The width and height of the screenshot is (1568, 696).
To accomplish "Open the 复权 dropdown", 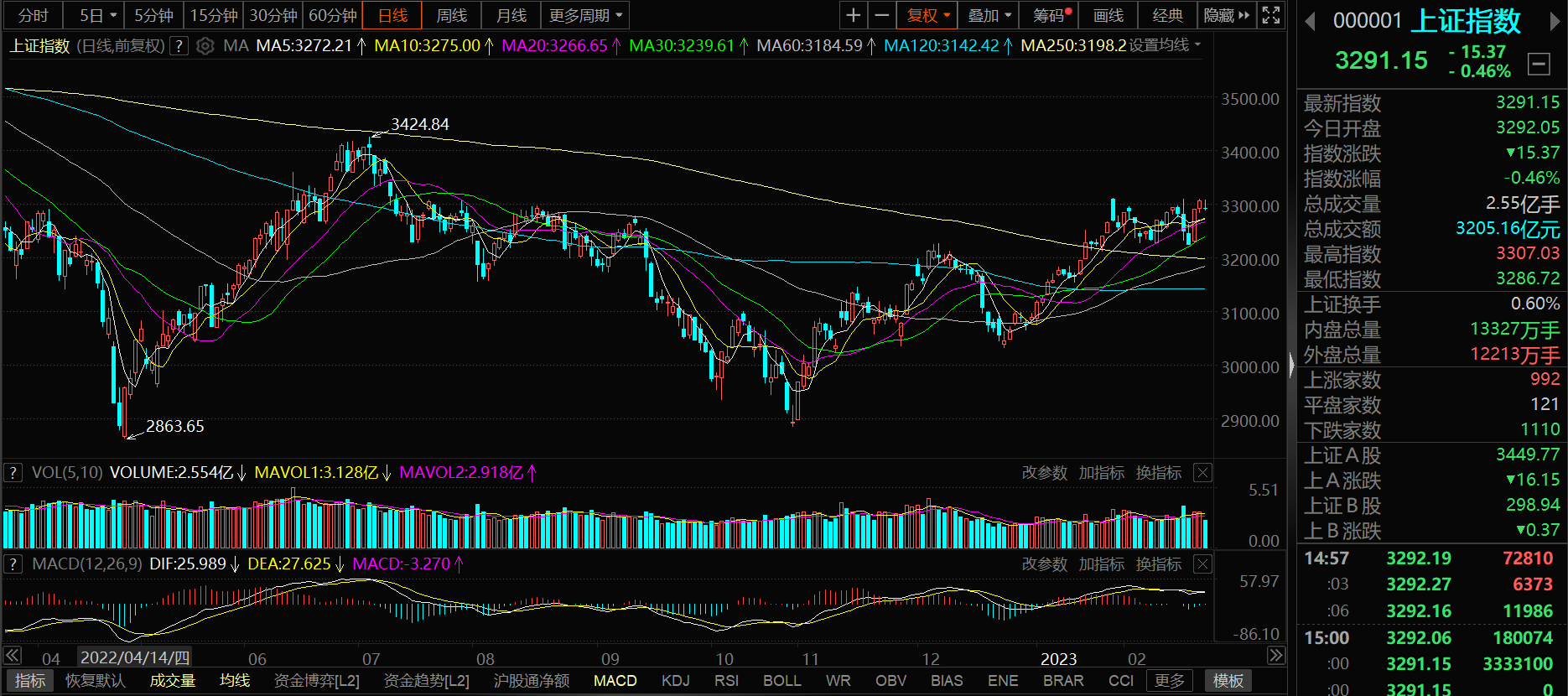I will coord(928,15).
